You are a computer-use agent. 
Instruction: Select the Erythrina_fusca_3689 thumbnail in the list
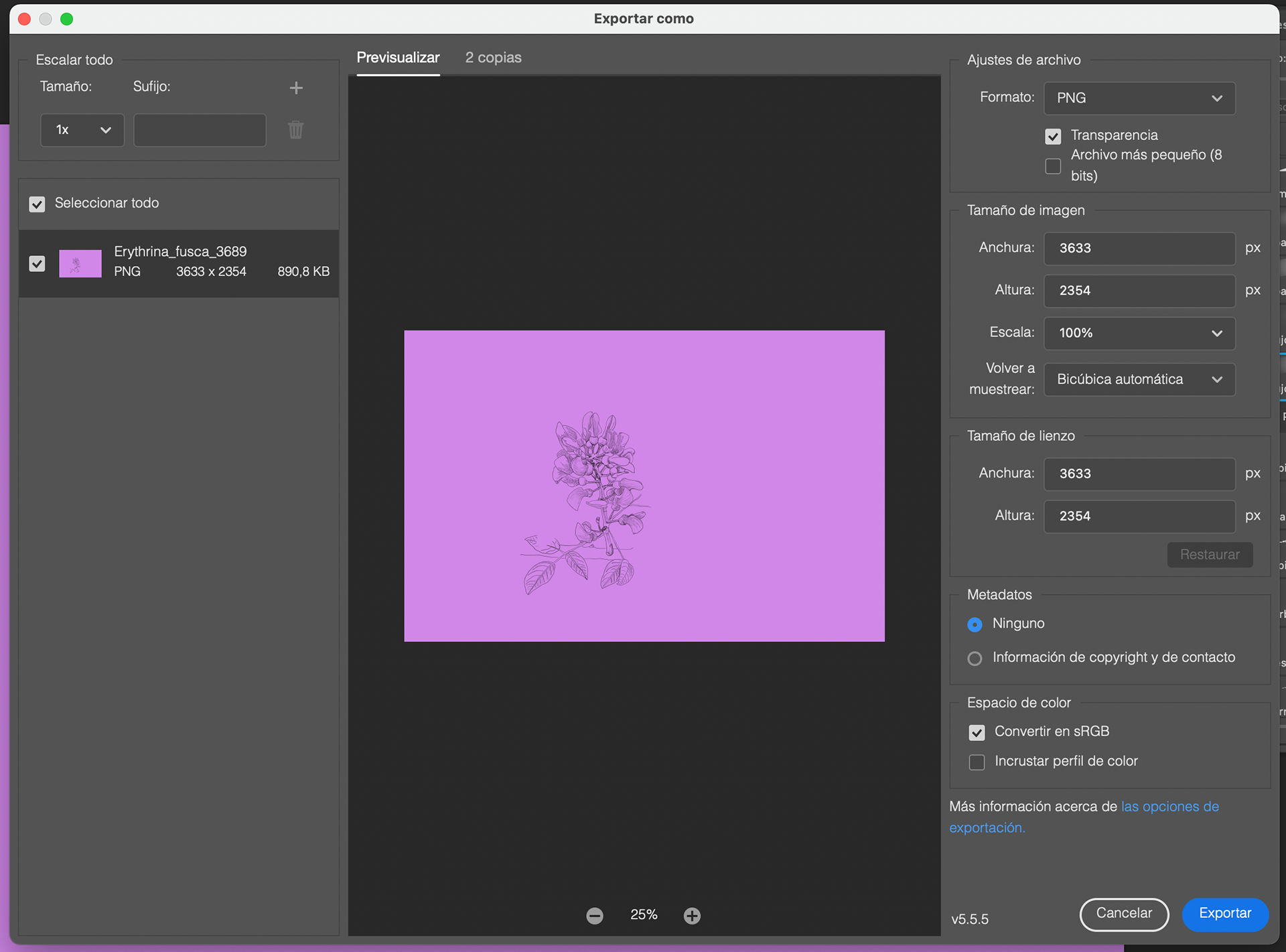point(80,263)
